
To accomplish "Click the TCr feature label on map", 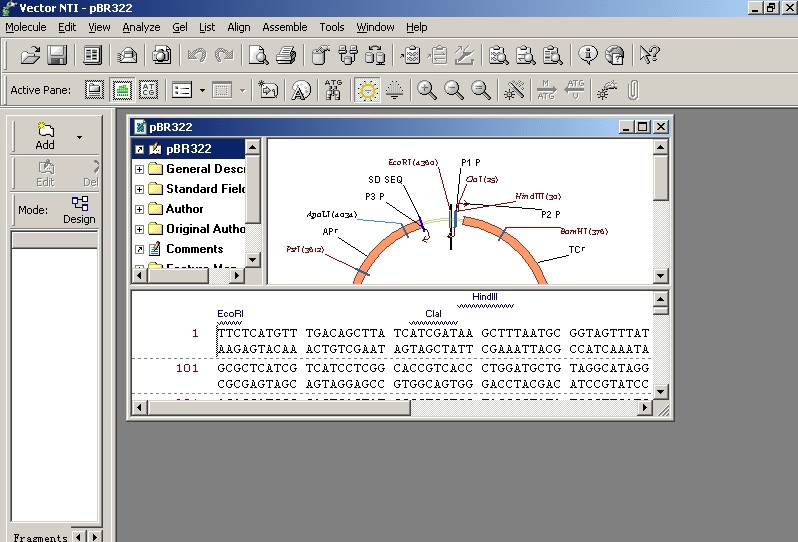I will point(577,249).
